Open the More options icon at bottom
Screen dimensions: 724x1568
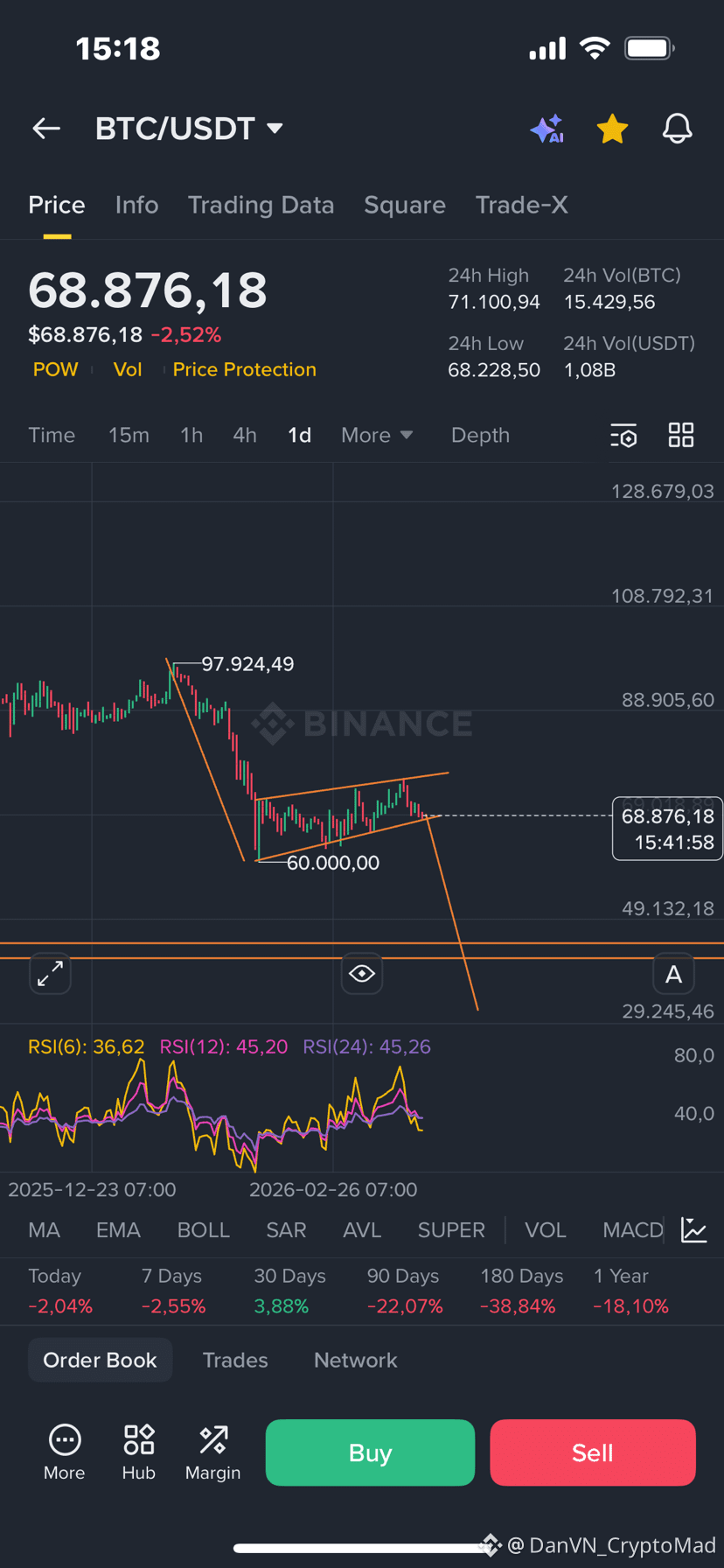click(65, 1452)
